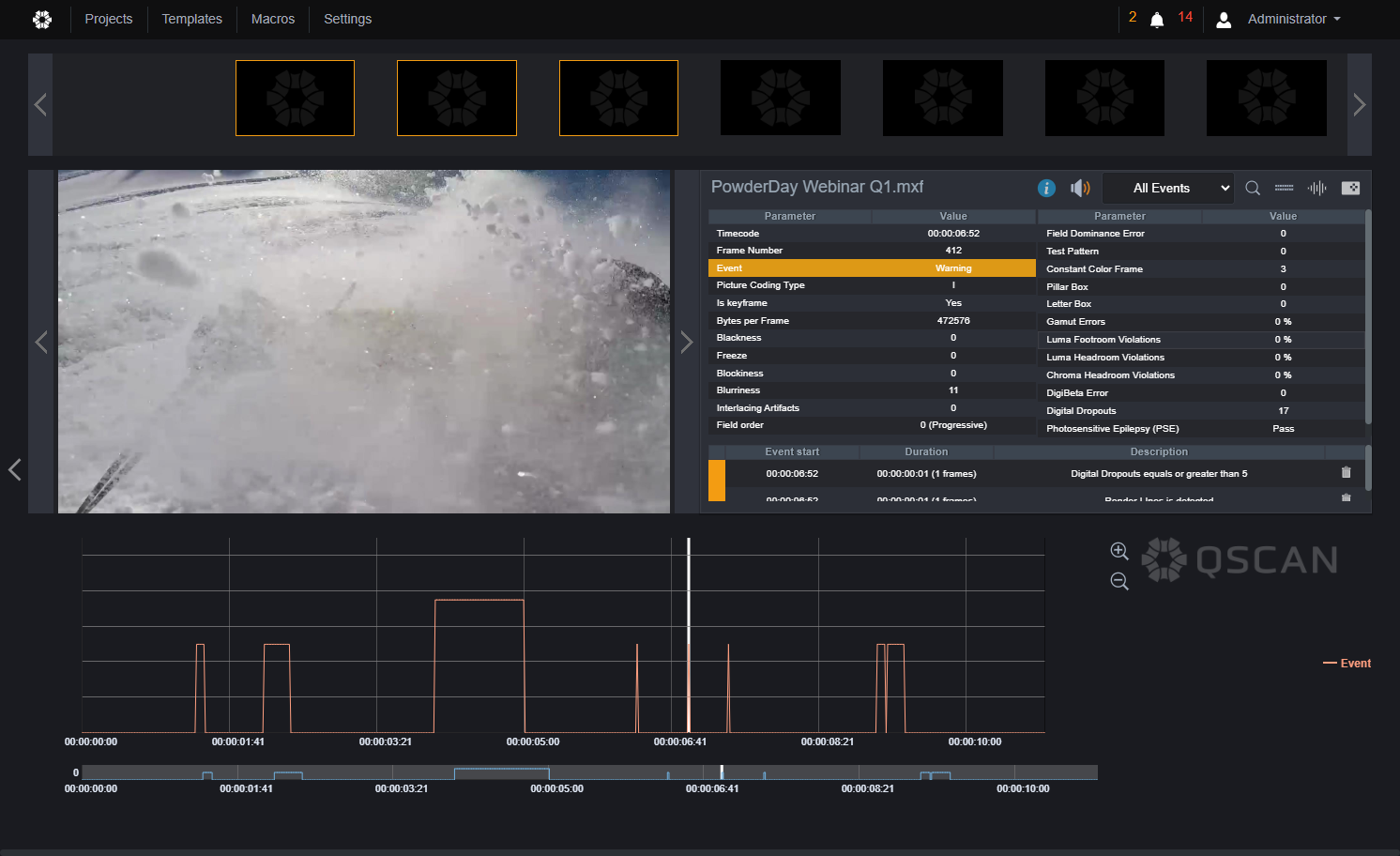Viewport: 1400px width, 856px height.
Task: Go to previous frame arrow on video
Action: point(41,343)
